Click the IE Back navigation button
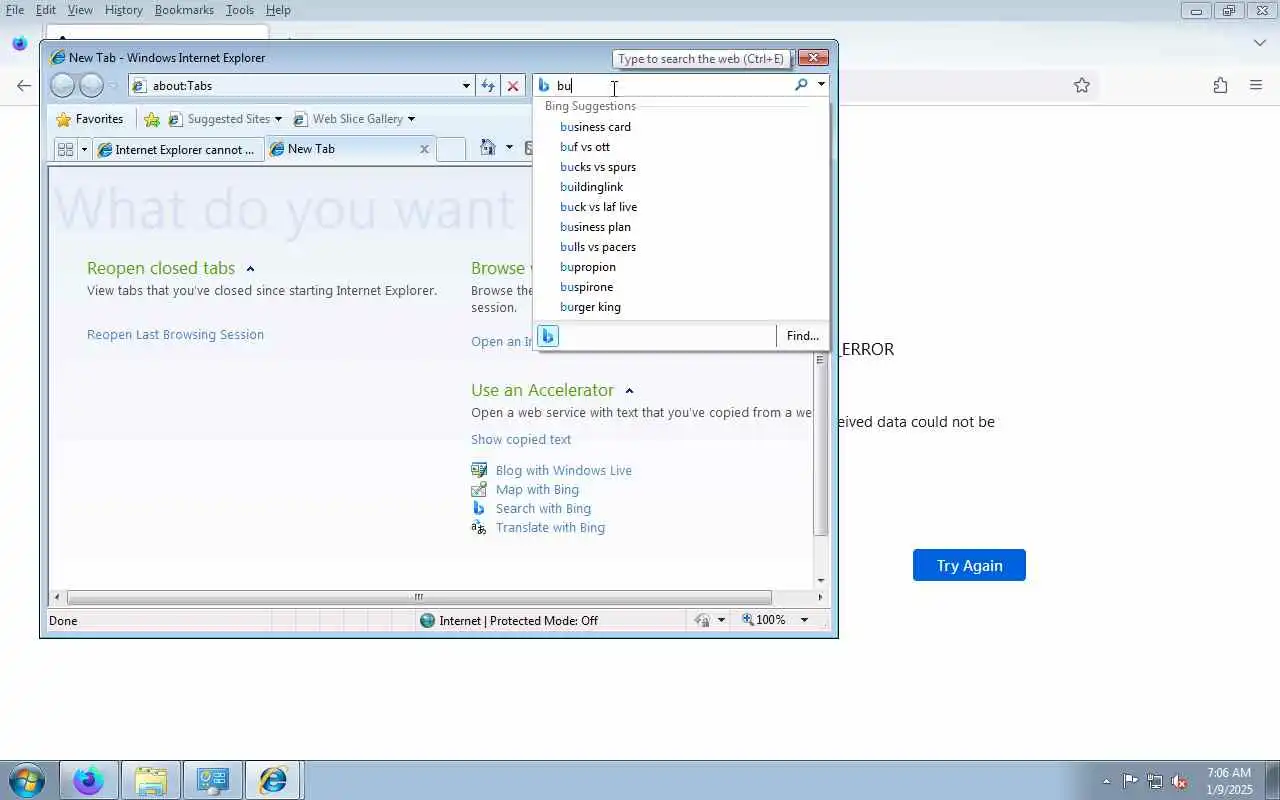The height and width of the screenshot is (800, 1280). pos(63,86)
